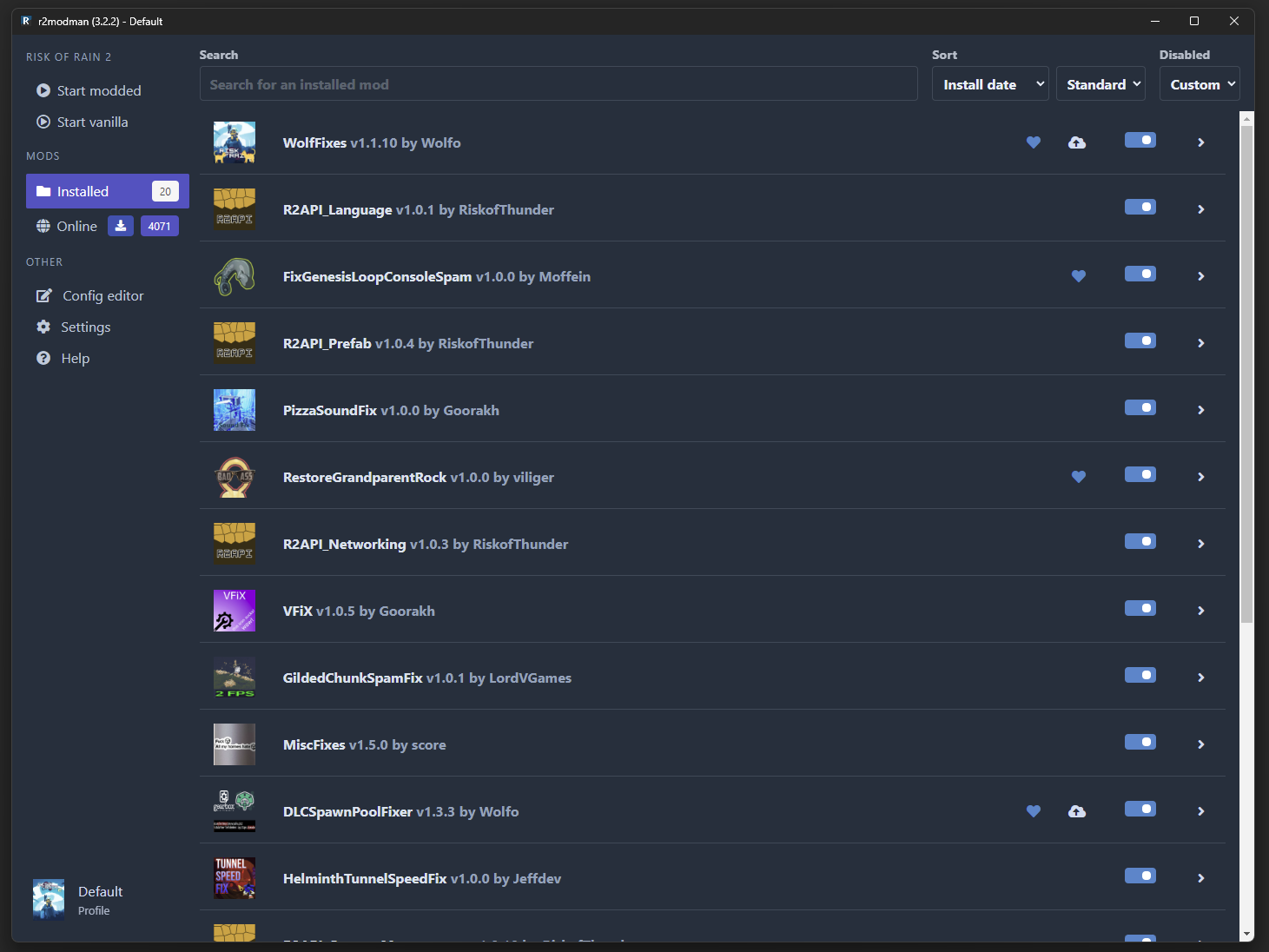Click the VFiX mod thumbnail icon
This screenshot has height=952, width=1269.
click(x=235, y=611)
